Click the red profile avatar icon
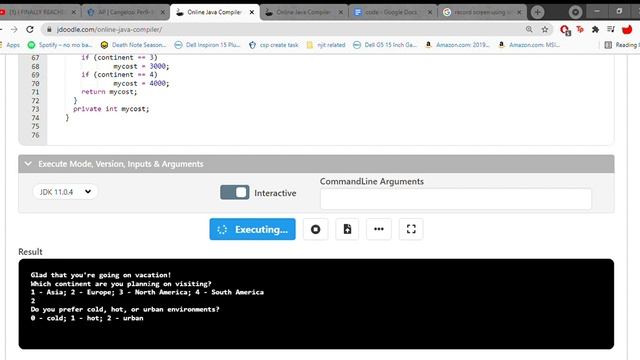 (627, 29)
